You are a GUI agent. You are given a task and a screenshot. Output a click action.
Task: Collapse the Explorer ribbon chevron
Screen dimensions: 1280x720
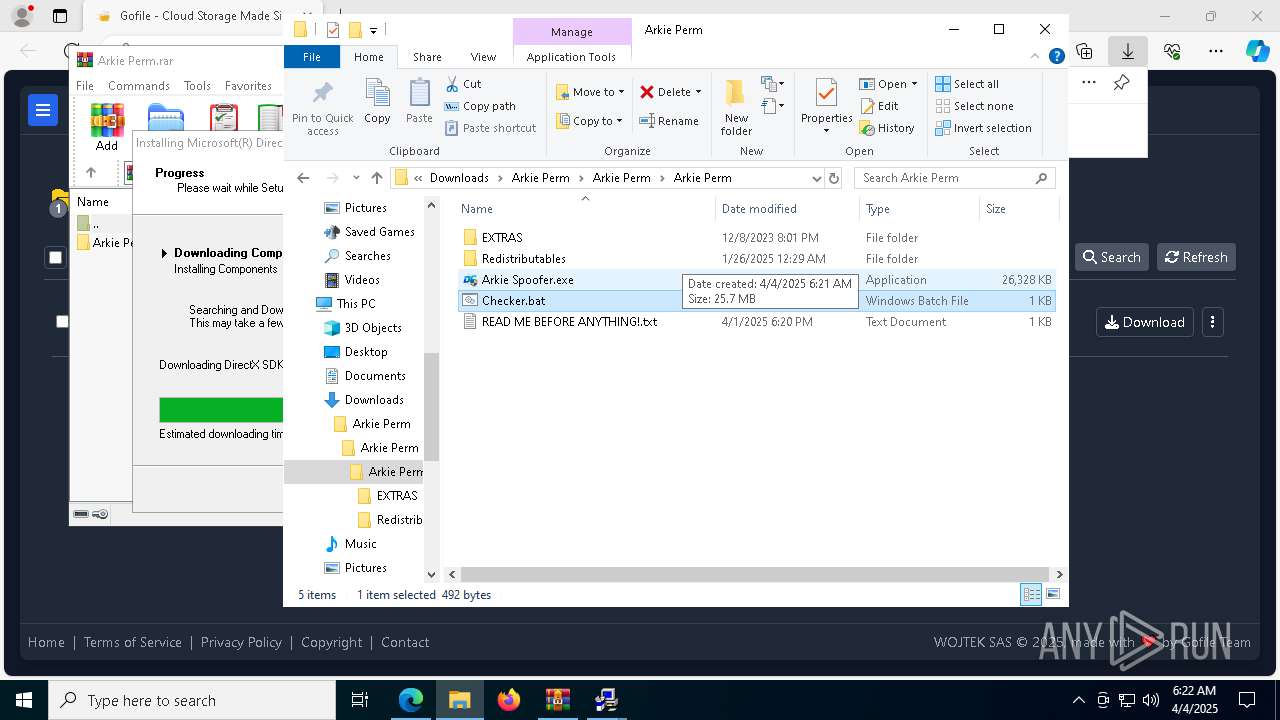pyautogui.click(x=1036, y=57)
